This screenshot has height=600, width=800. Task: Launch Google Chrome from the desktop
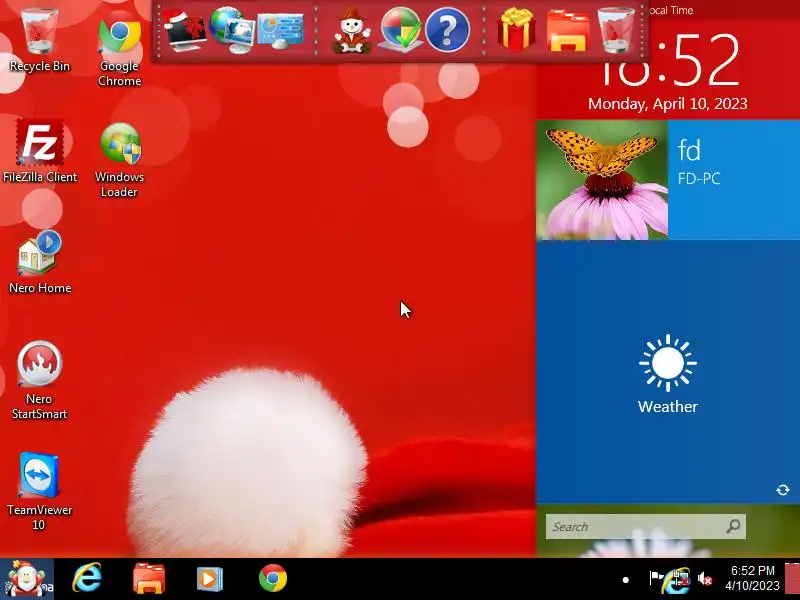click(x=119, y=51)
